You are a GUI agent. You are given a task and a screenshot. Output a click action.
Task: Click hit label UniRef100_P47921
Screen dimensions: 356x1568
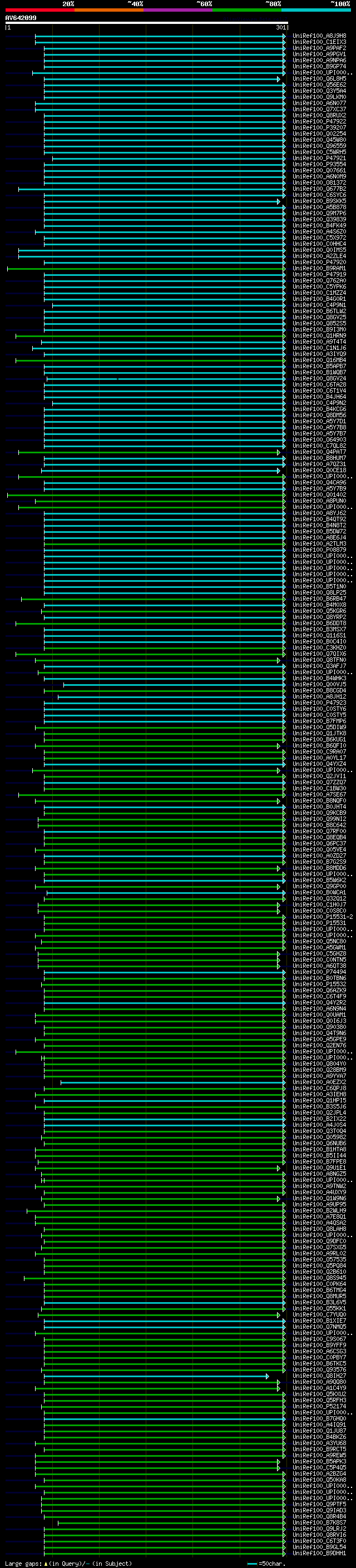(x=319, y=159)
